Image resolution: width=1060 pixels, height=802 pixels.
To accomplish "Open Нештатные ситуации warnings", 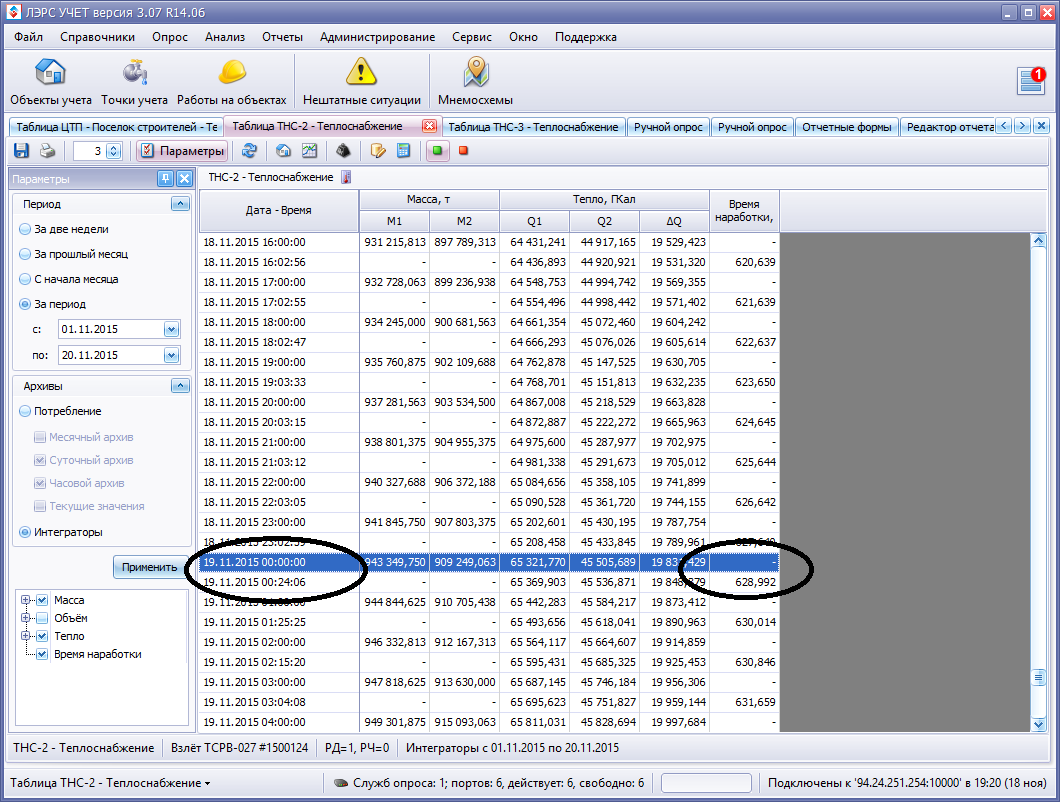I will (362, 82).
